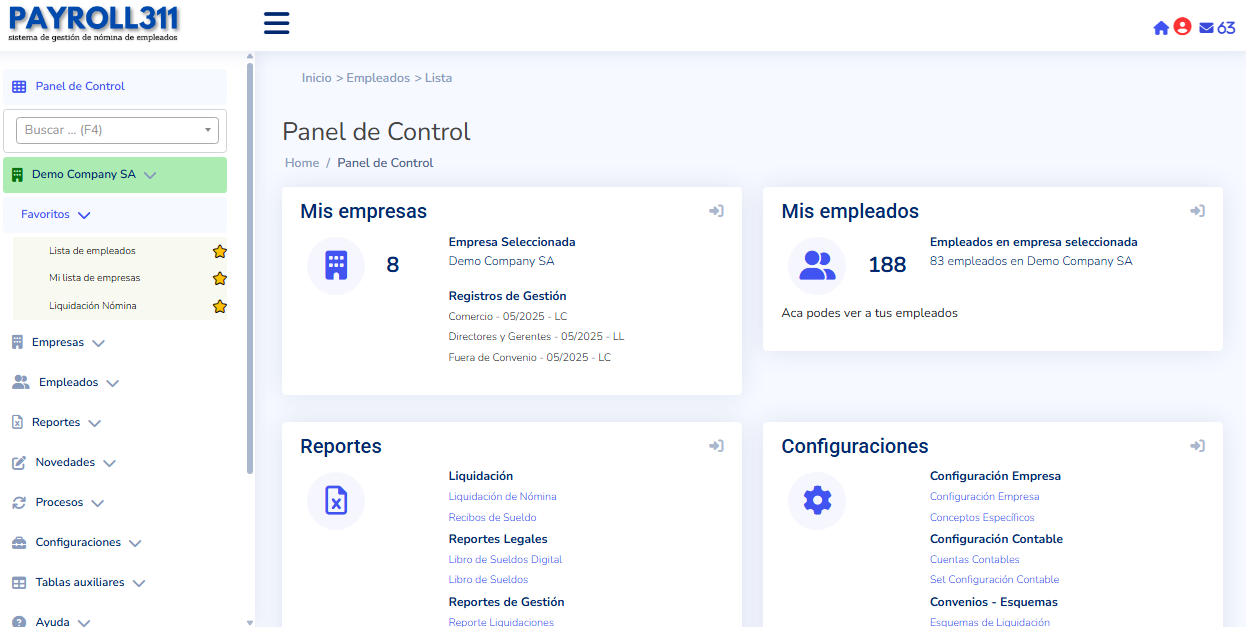Click the Configuraciones gear icon
This screenshot has width=1246, height=627.
coord(817,500)
